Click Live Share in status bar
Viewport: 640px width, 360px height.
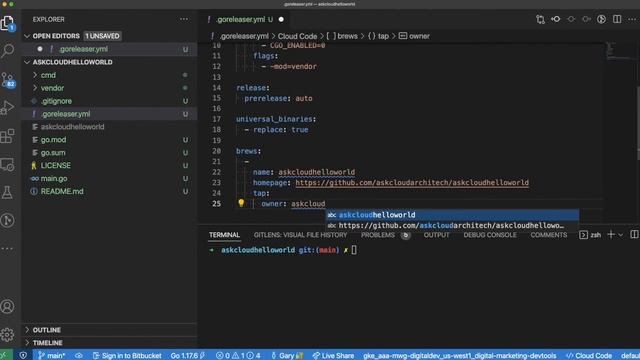[333, 356]
